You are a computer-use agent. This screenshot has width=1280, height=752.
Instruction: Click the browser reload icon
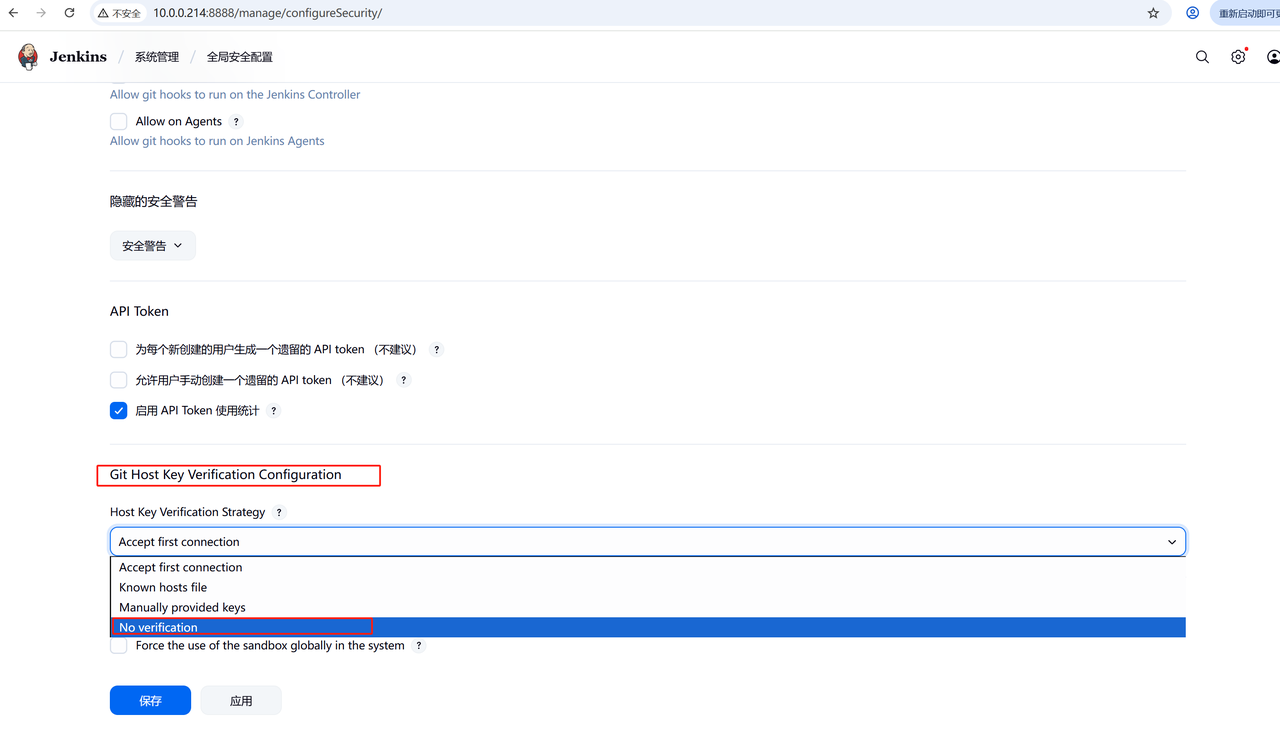click(x=69, y=13)
